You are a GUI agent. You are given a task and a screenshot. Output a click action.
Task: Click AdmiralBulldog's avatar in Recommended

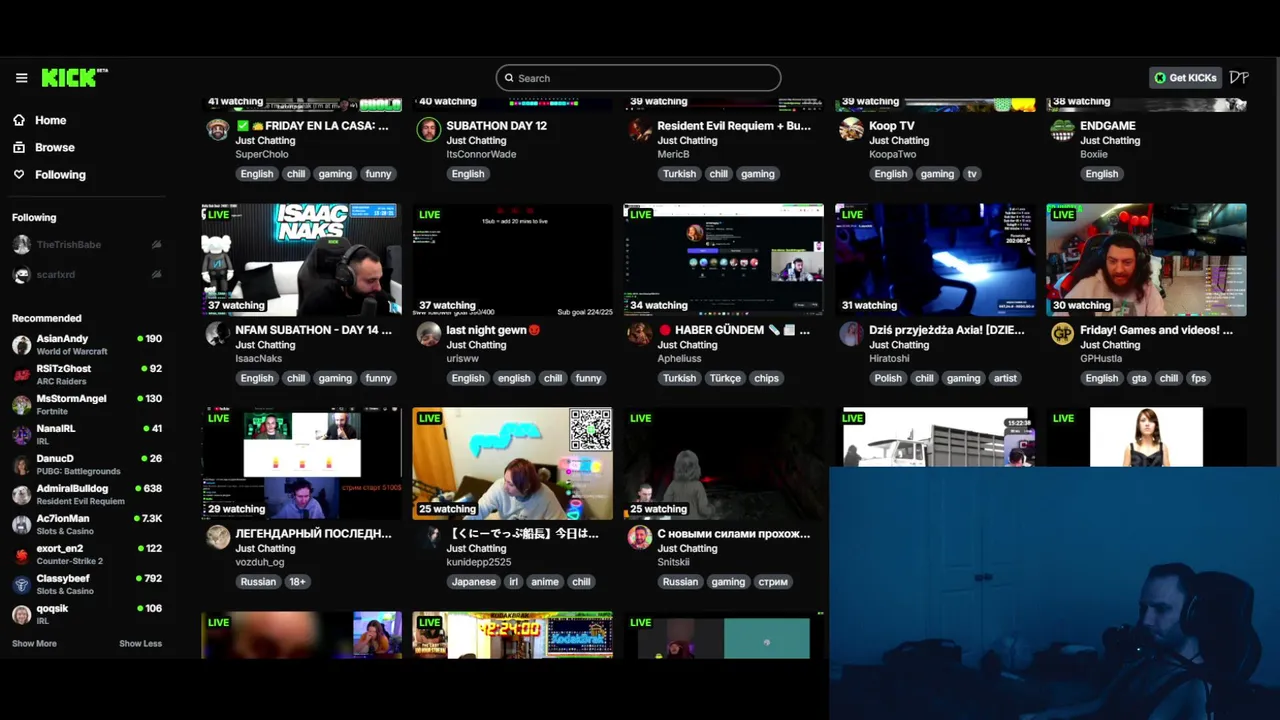tap(21, 495)
